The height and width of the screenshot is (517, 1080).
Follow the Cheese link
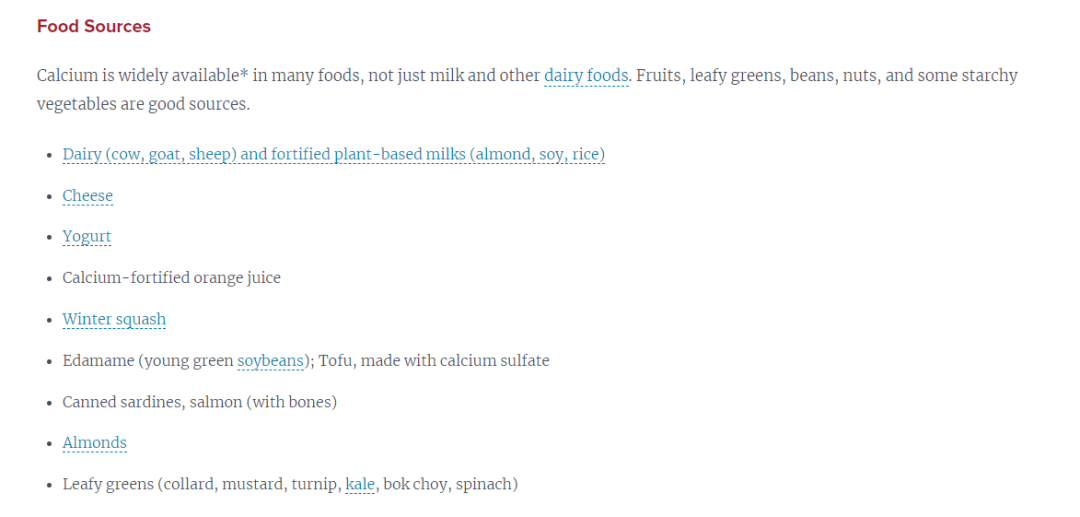click(x=87, y=196)
